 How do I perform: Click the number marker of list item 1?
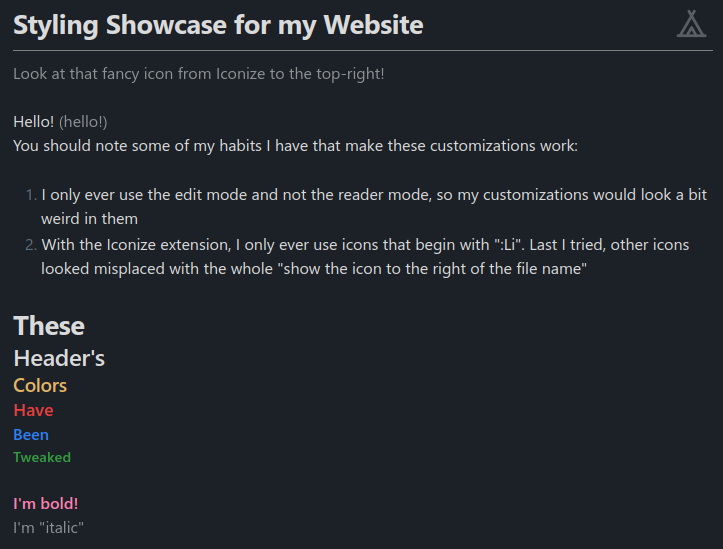(31, 195)
